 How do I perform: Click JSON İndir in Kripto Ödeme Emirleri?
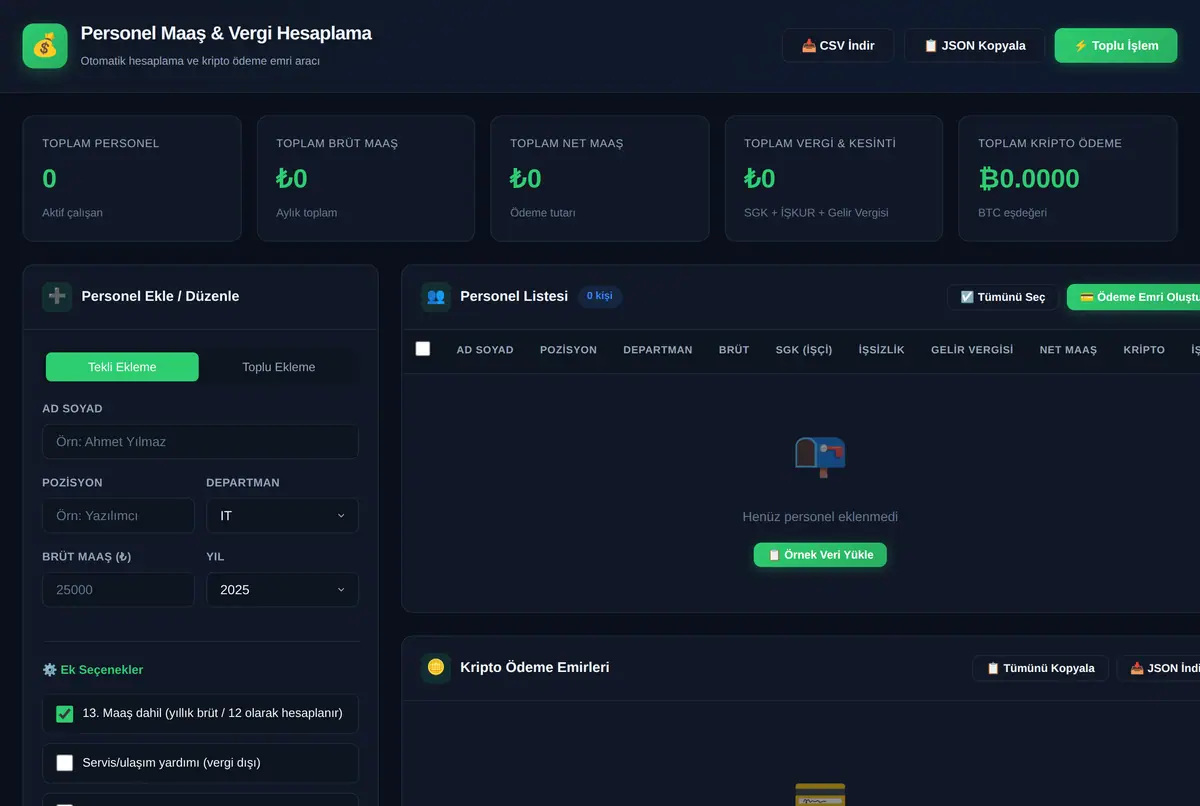[1159, 668]
